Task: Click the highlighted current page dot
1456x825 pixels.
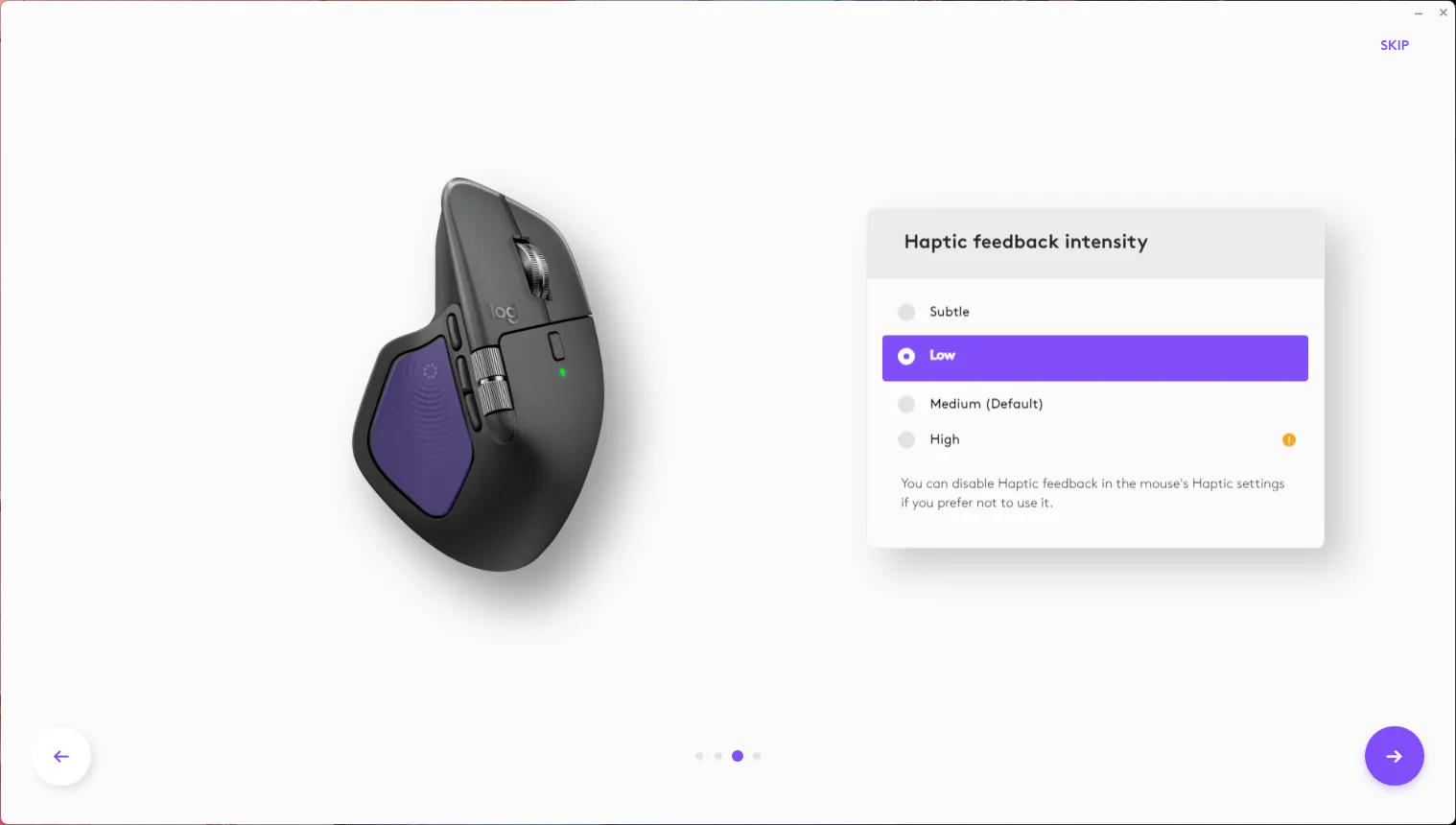Action: [738, 756]
